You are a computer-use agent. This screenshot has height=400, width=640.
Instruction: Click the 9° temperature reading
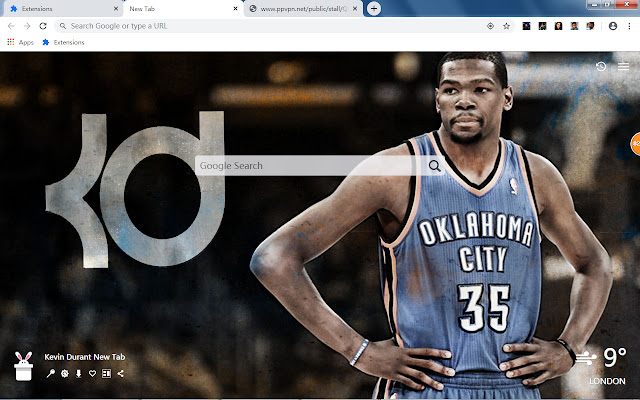tap(615, 357)
